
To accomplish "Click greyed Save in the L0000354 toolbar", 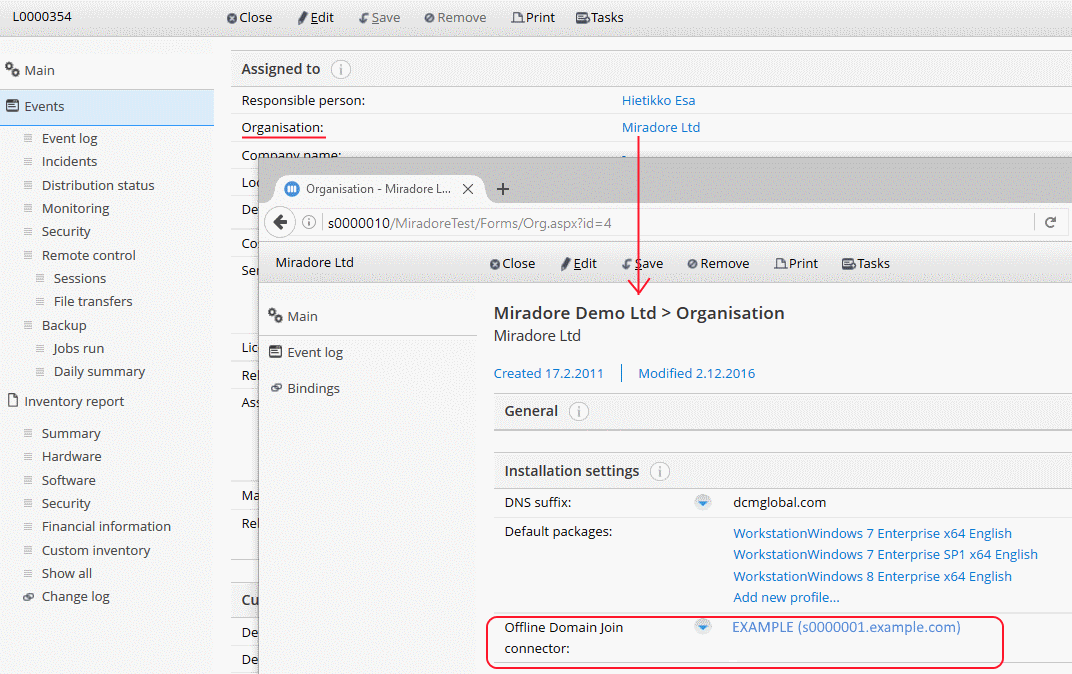I will click(379, 18).
